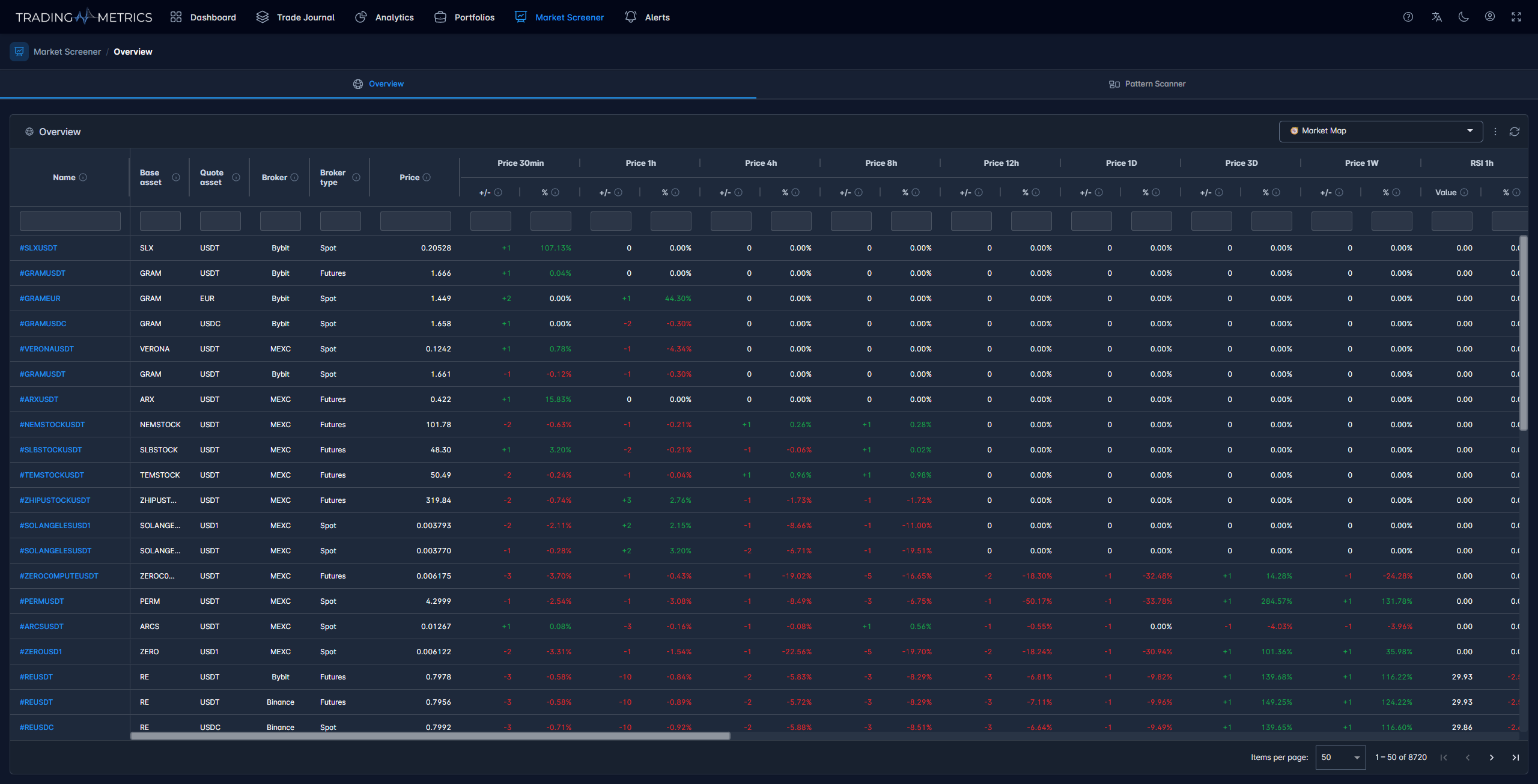Click the Price filter input field

coord(416,221)
